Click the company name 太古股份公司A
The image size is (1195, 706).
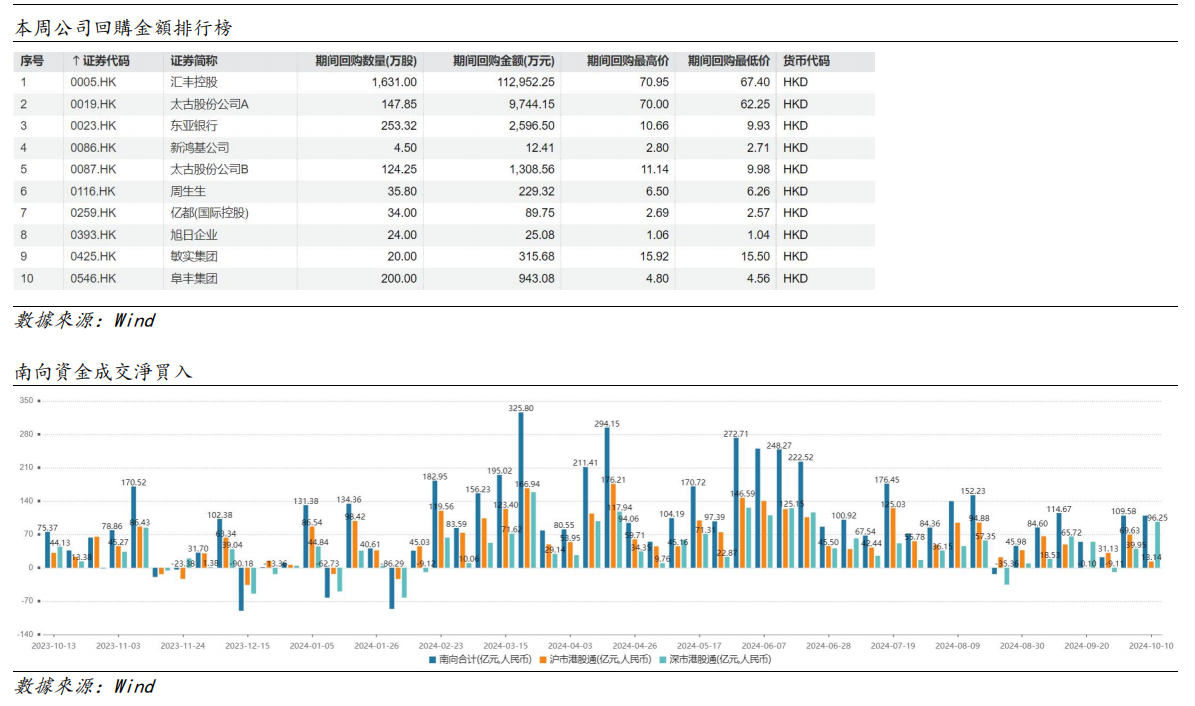point(209,104)
